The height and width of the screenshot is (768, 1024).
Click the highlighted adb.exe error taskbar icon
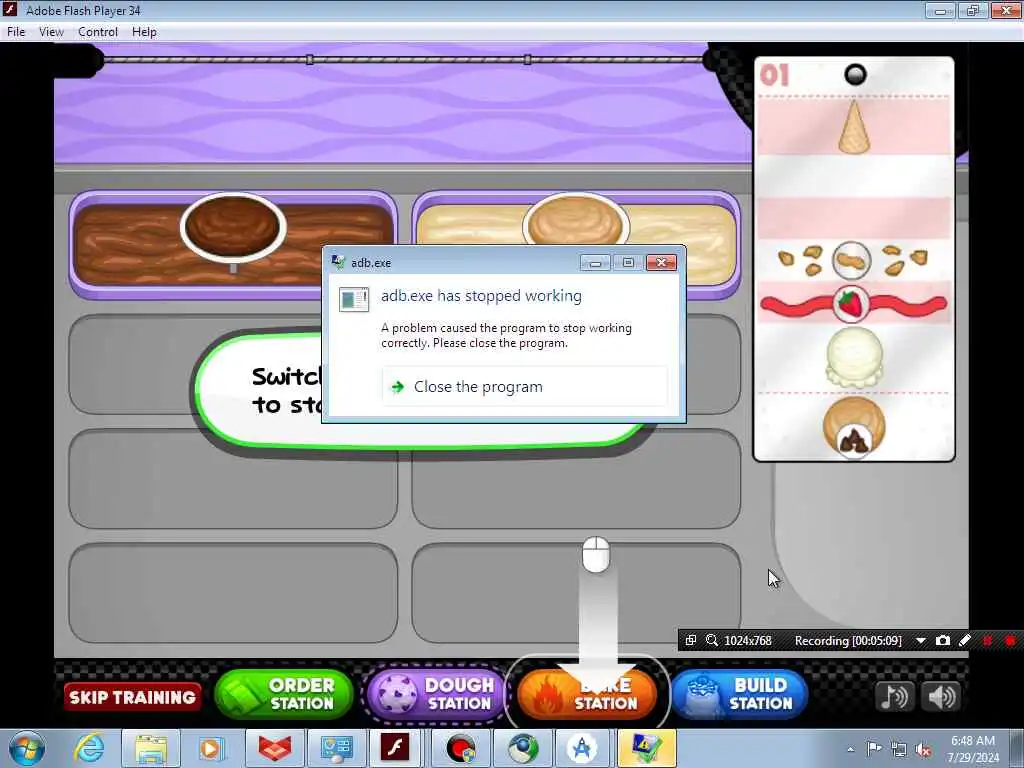[x=647, y=748]
